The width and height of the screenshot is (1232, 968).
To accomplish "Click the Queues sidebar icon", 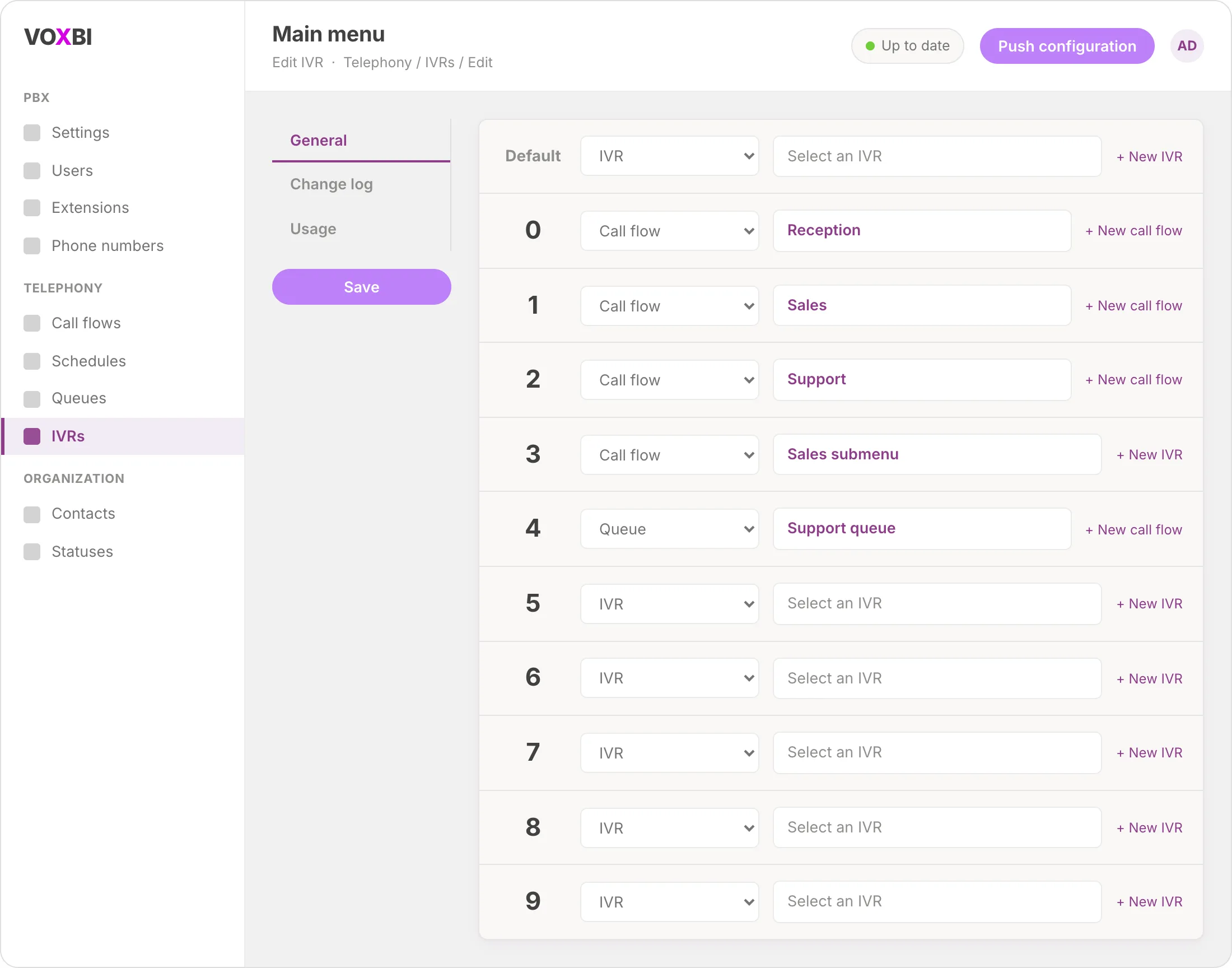I will (32, 398).
